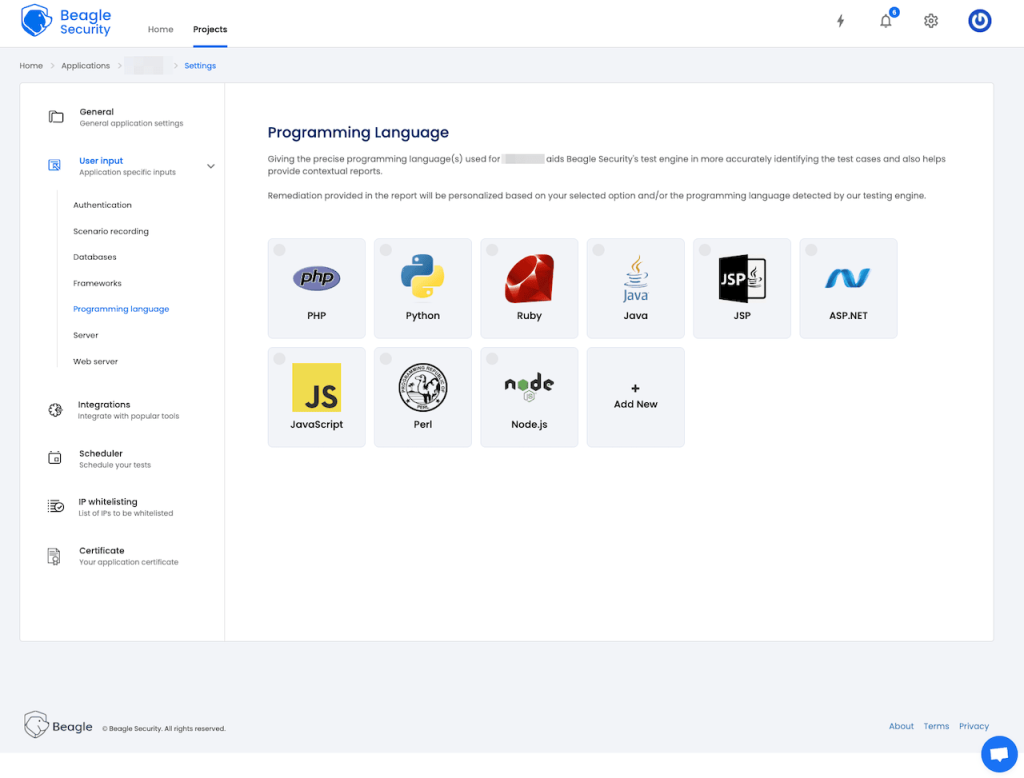Select the JavaScript radio circle
The image size is (1024, 778).
280,359
